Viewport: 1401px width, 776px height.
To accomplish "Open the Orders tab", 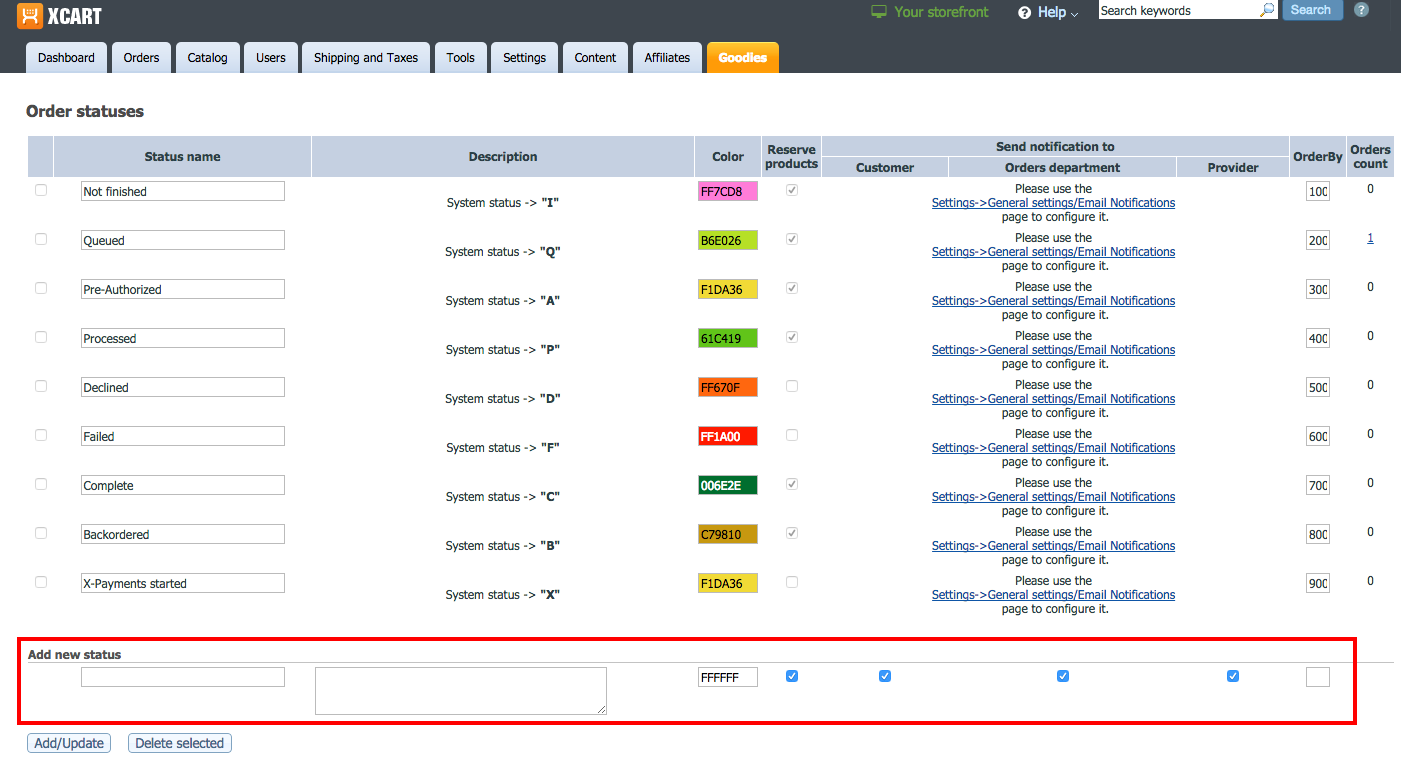I will coord(141,58).
